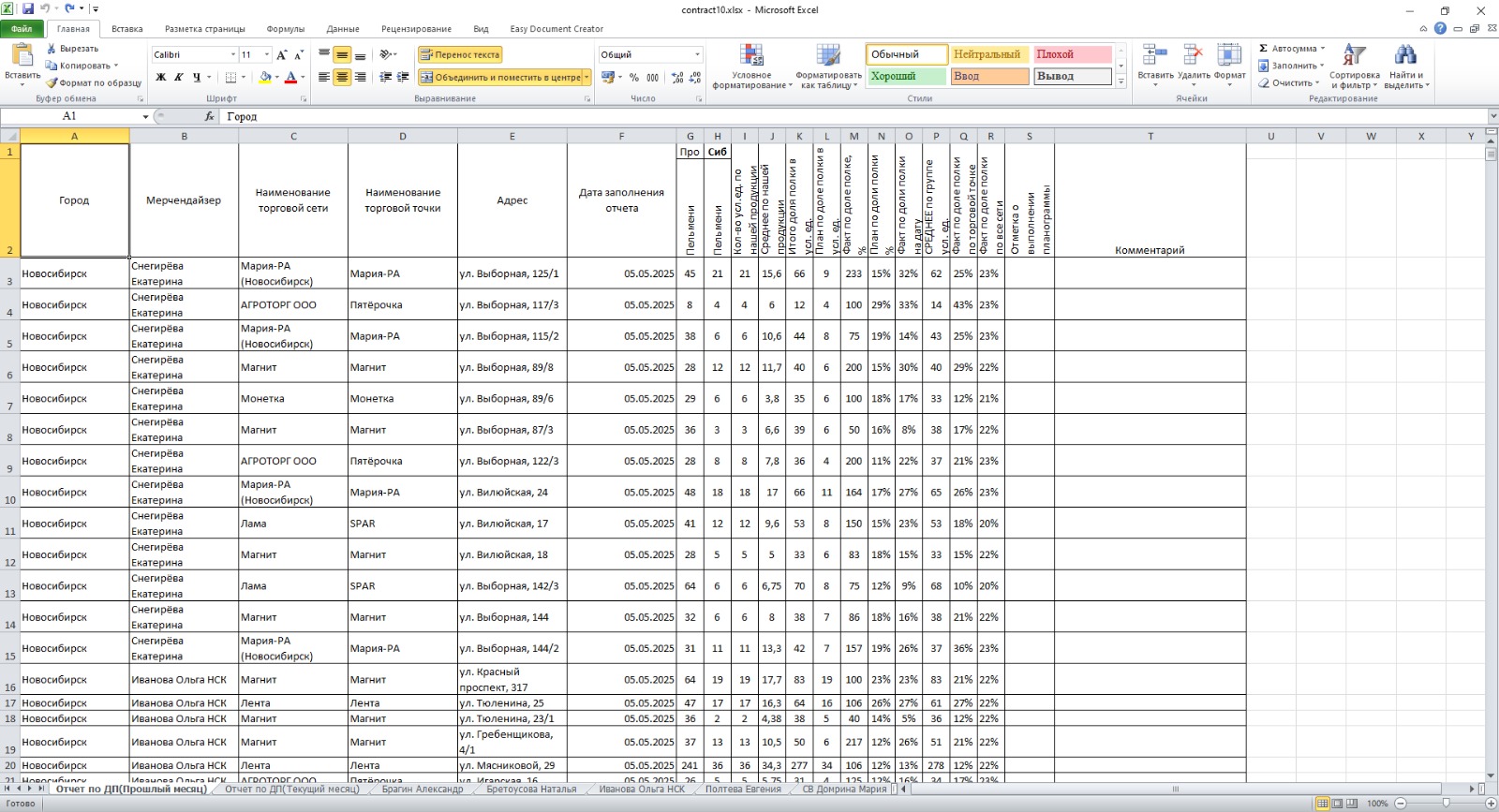Click the thousands separator 000 icon
The image size is (1499, 812).
[x=652, y=78]
